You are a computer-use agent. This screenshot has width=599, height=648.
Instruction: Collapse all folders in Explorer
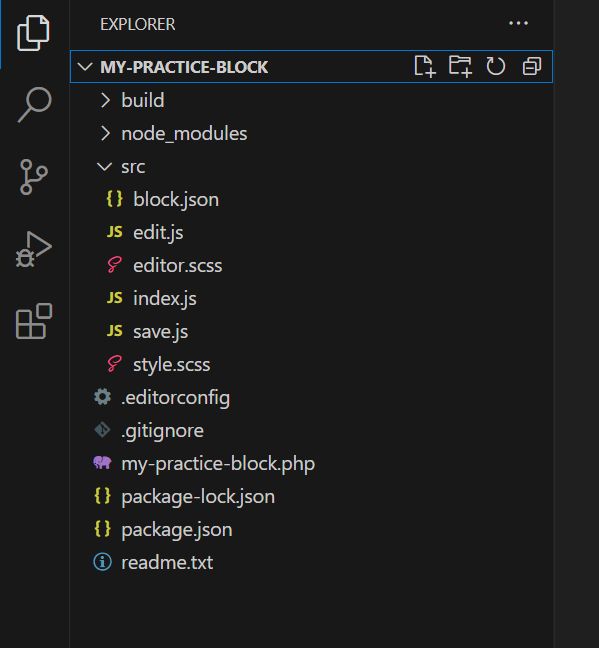[532, 66]
